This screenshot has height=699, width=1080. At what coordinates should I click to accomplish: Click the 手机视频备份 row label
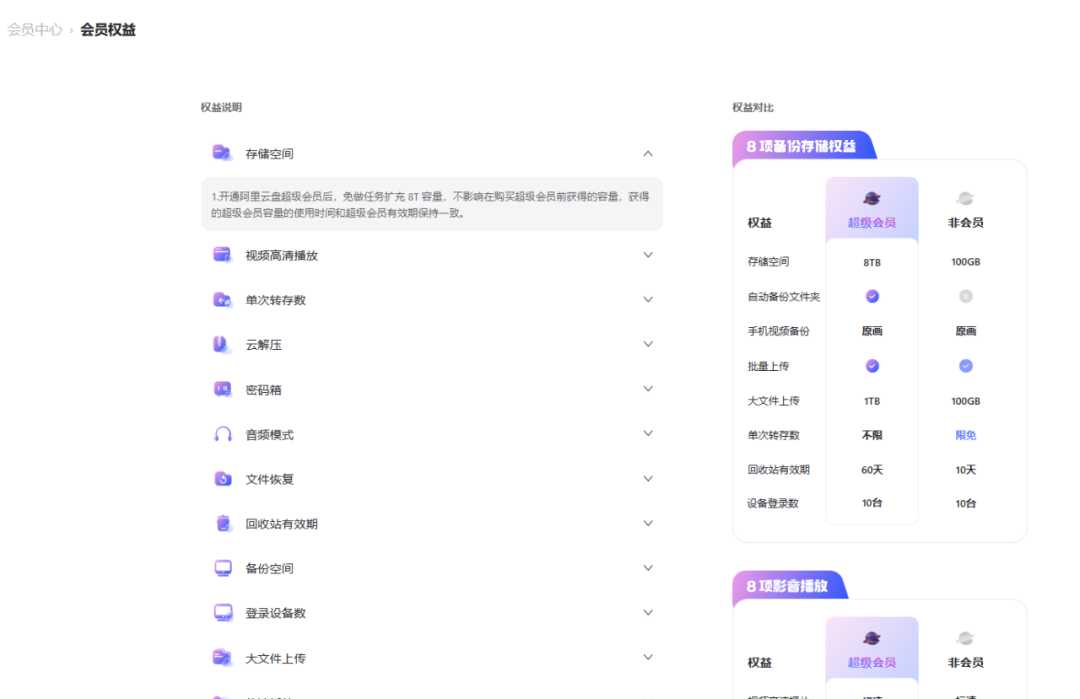[x=778, y=331]
